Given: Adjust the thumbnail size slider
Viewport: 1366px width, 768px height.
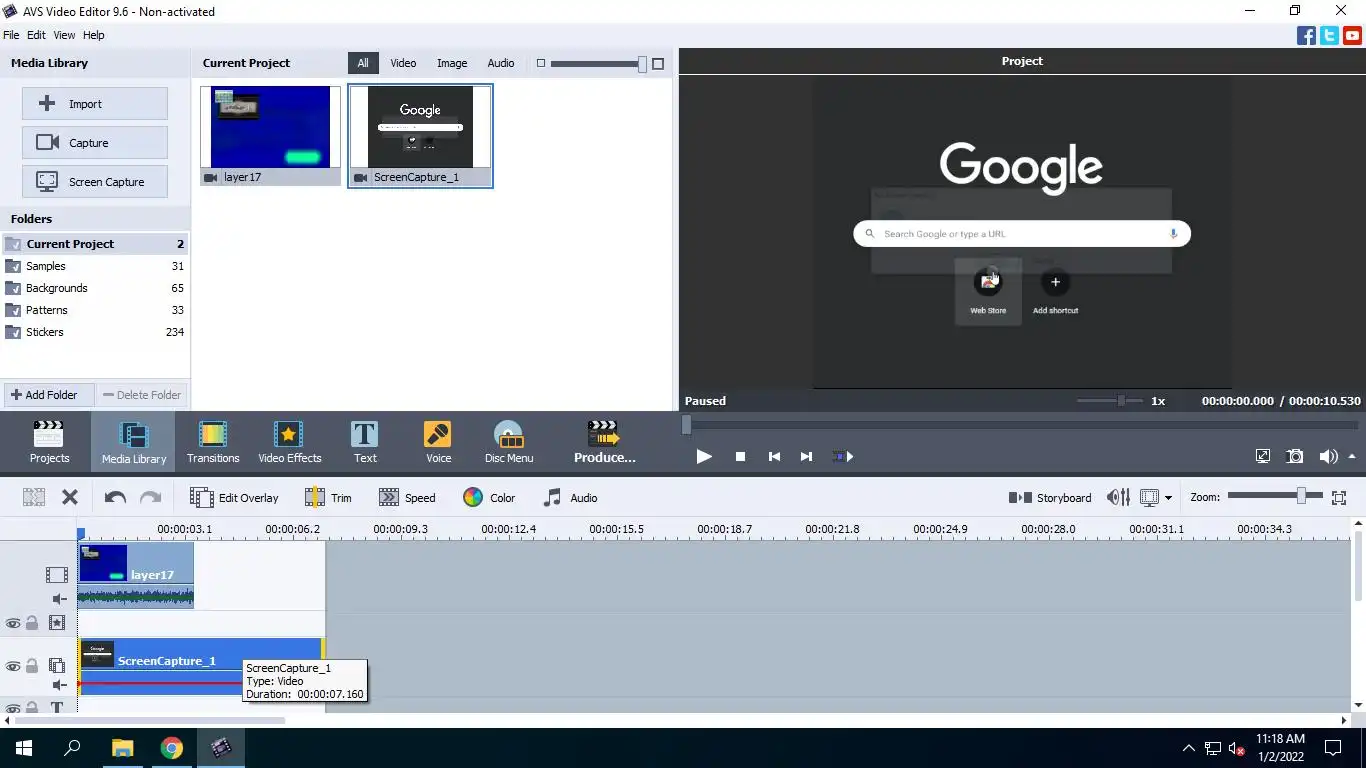Looking at the screenshot, I should pos(599,63).
